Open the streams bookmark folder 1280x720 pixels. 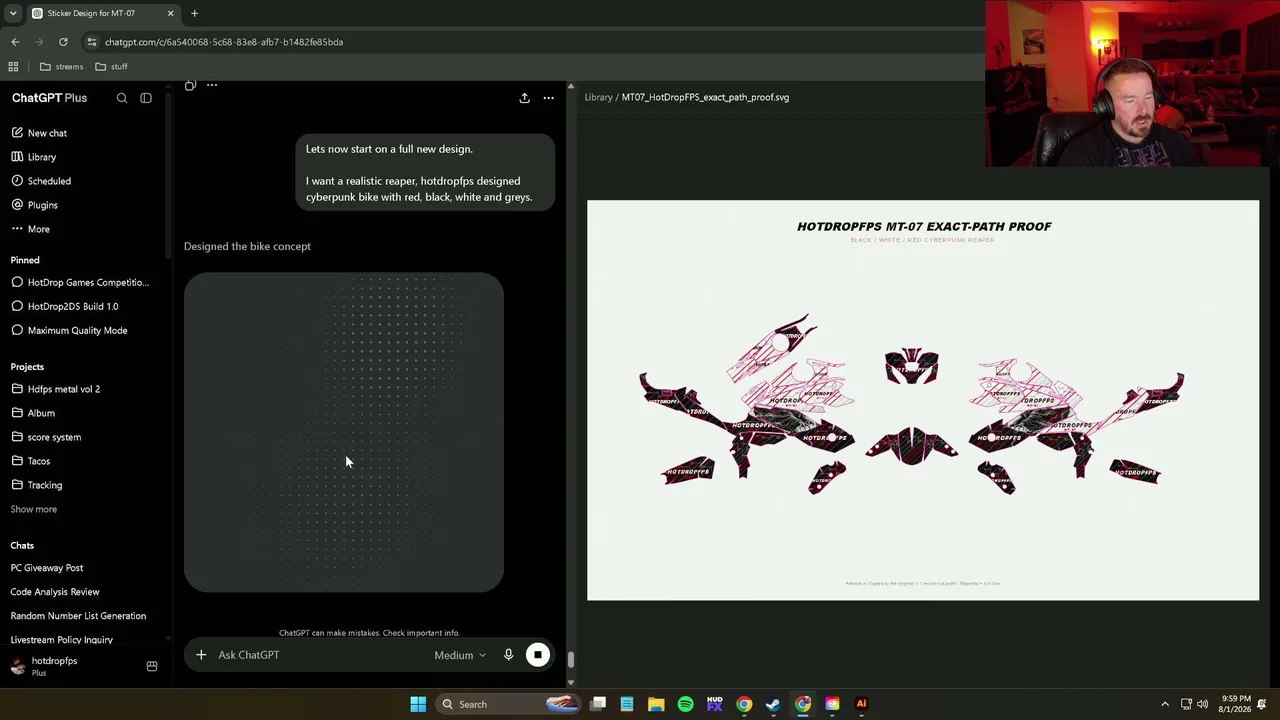coord(61,67)
